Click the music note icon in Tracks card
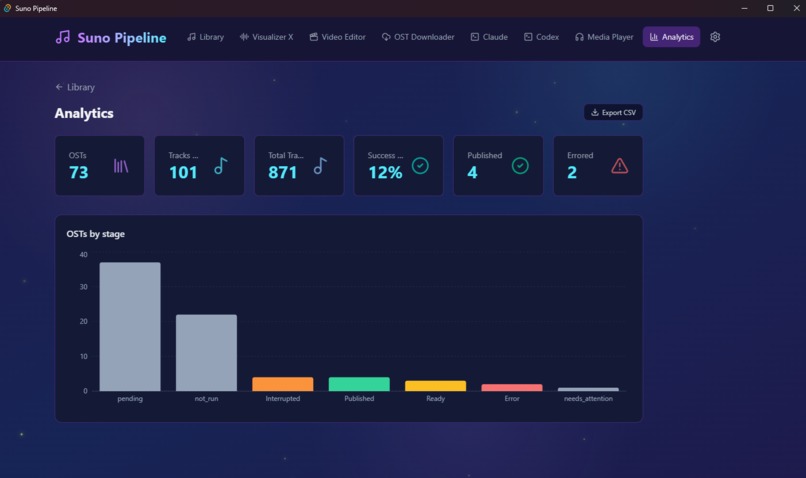Image resolution: width=806 pixels, height=478 pixels. pyautogui.click(x=221, y=166)
